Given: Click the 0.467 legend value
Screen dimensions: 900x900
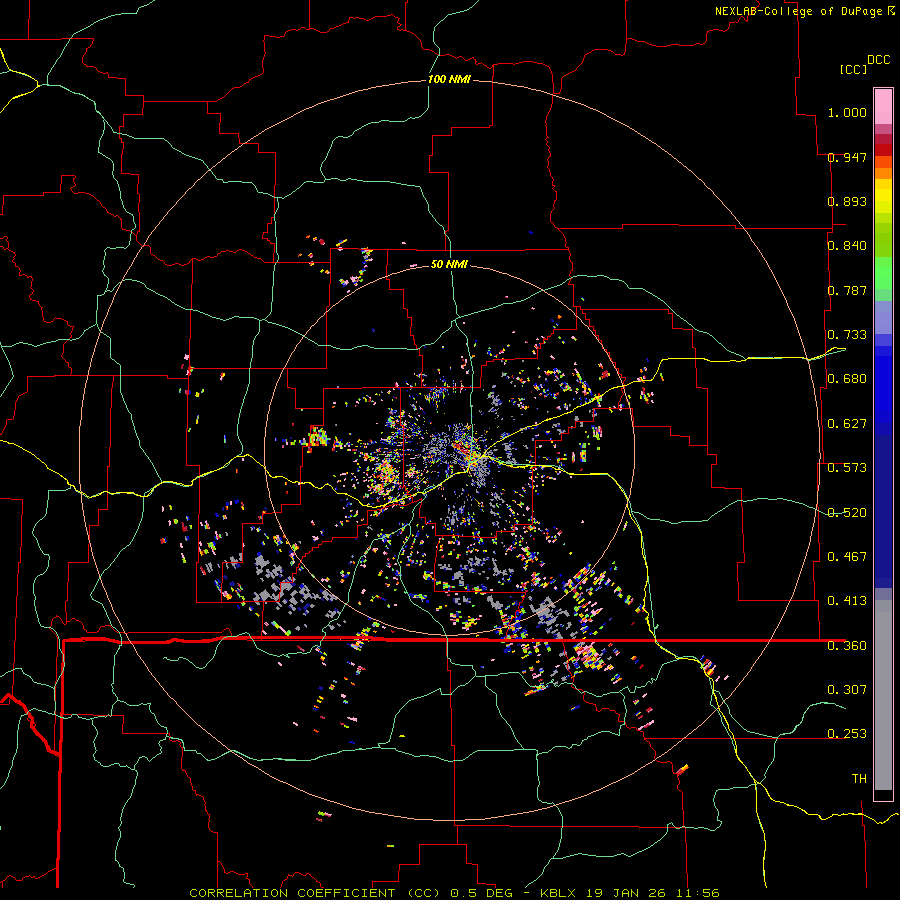Looking at the screenshot, I should tap(847, 557).
